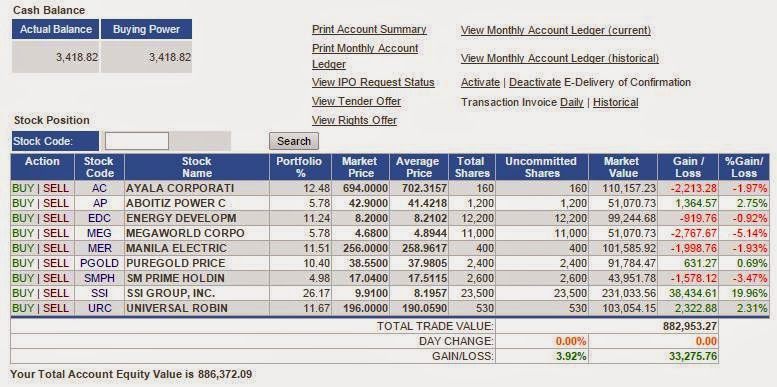Click the Uncommitted Shares column header
Screen dimensions: 777x387
point(541,167)
